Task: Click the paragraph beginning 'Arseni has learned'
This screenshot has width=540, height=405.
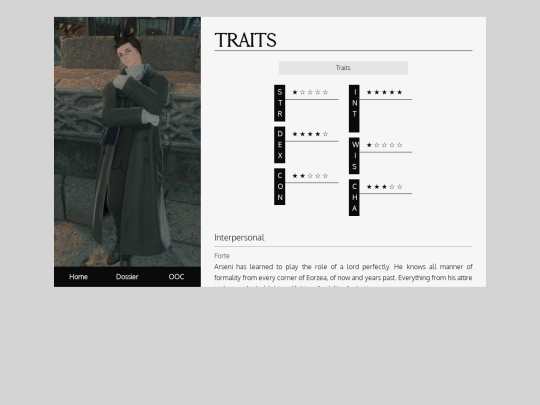Action: coord(343,275)
